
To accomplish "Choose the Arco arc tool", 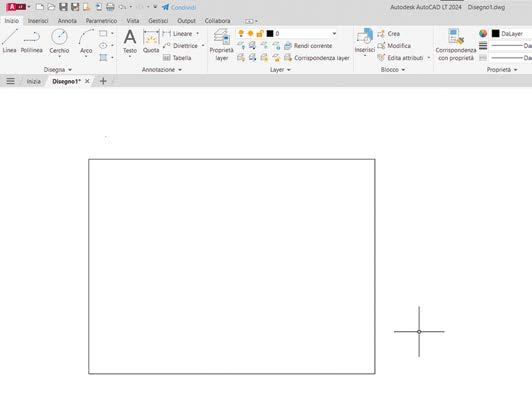I will tap(86, 41).
